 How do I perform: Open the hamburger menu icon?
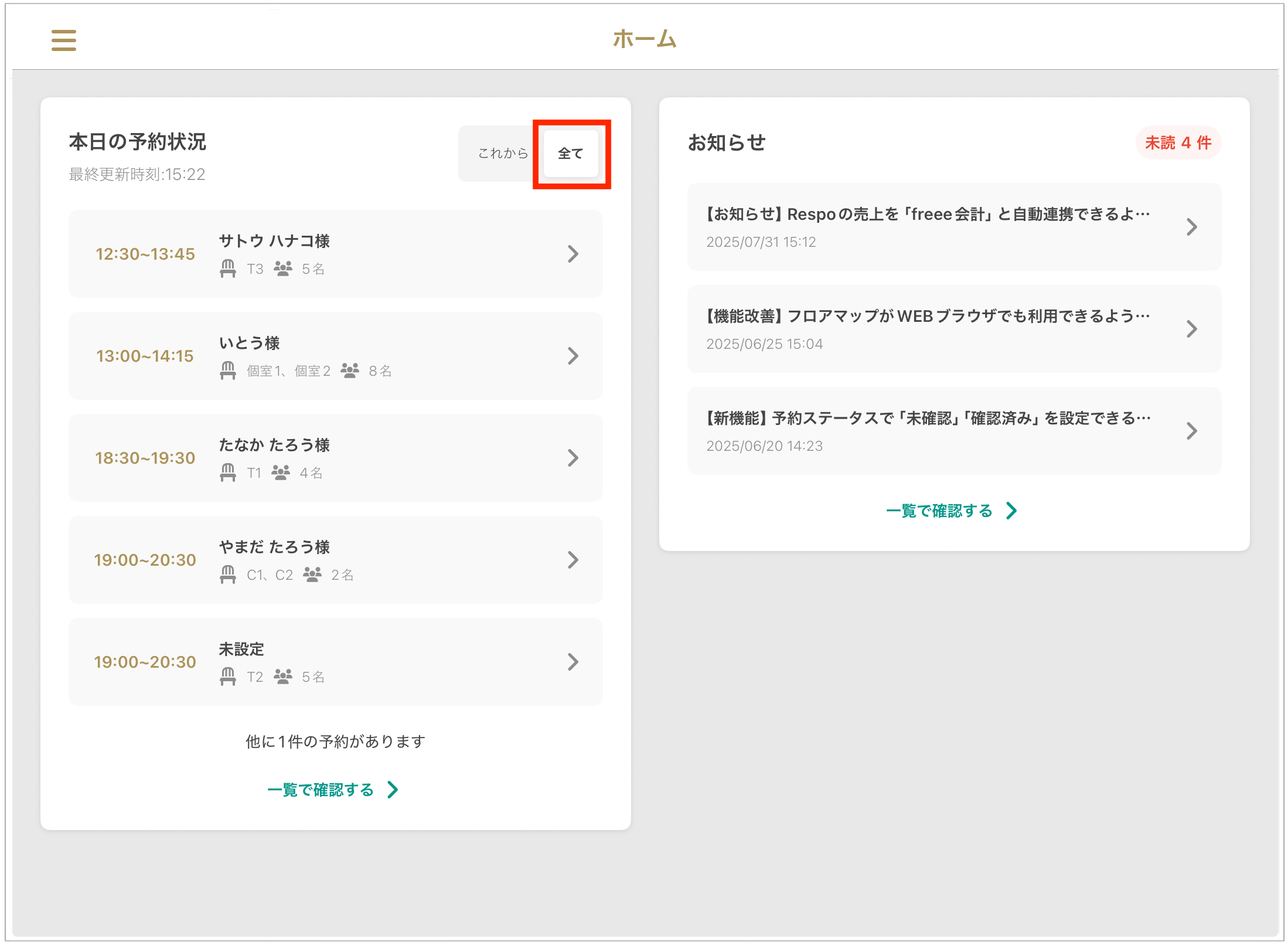pos(63,40)
